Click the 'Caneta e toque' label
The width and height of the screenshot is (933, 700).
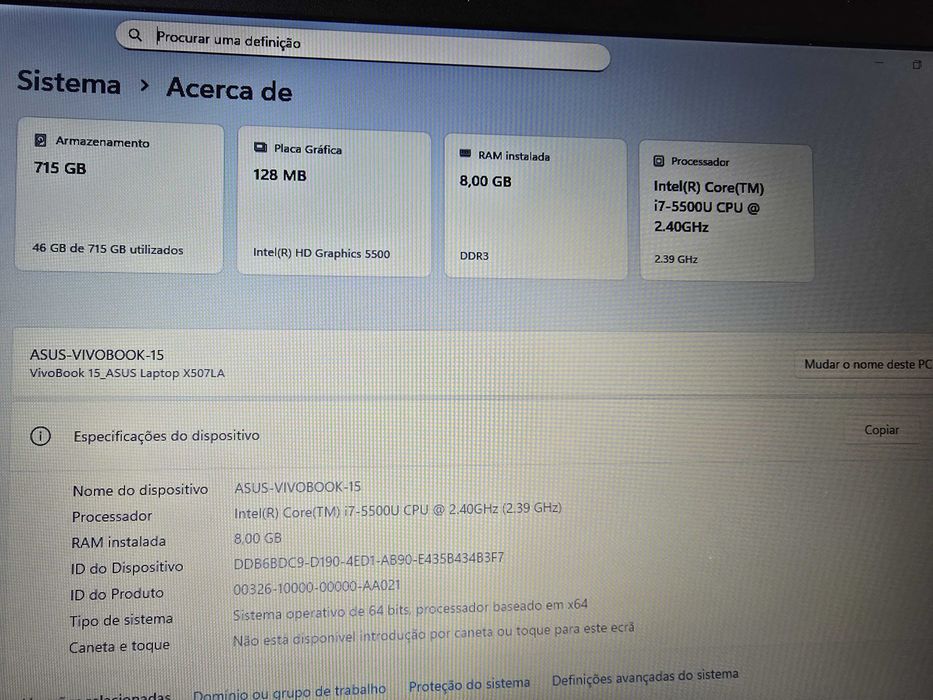tap(120, 646)
